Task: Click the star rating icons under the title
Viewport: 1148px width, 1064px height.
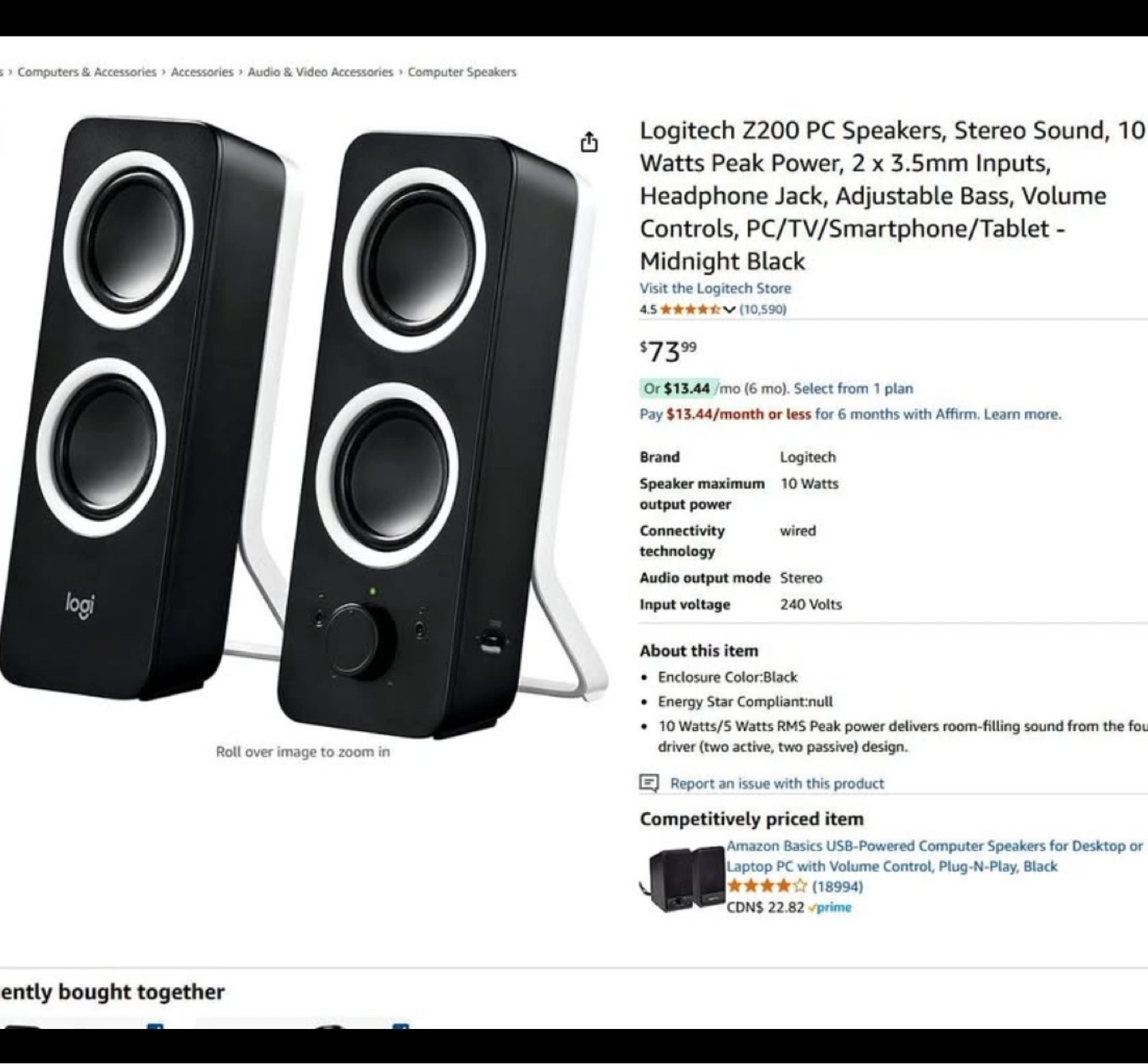Action: point(690,309)
